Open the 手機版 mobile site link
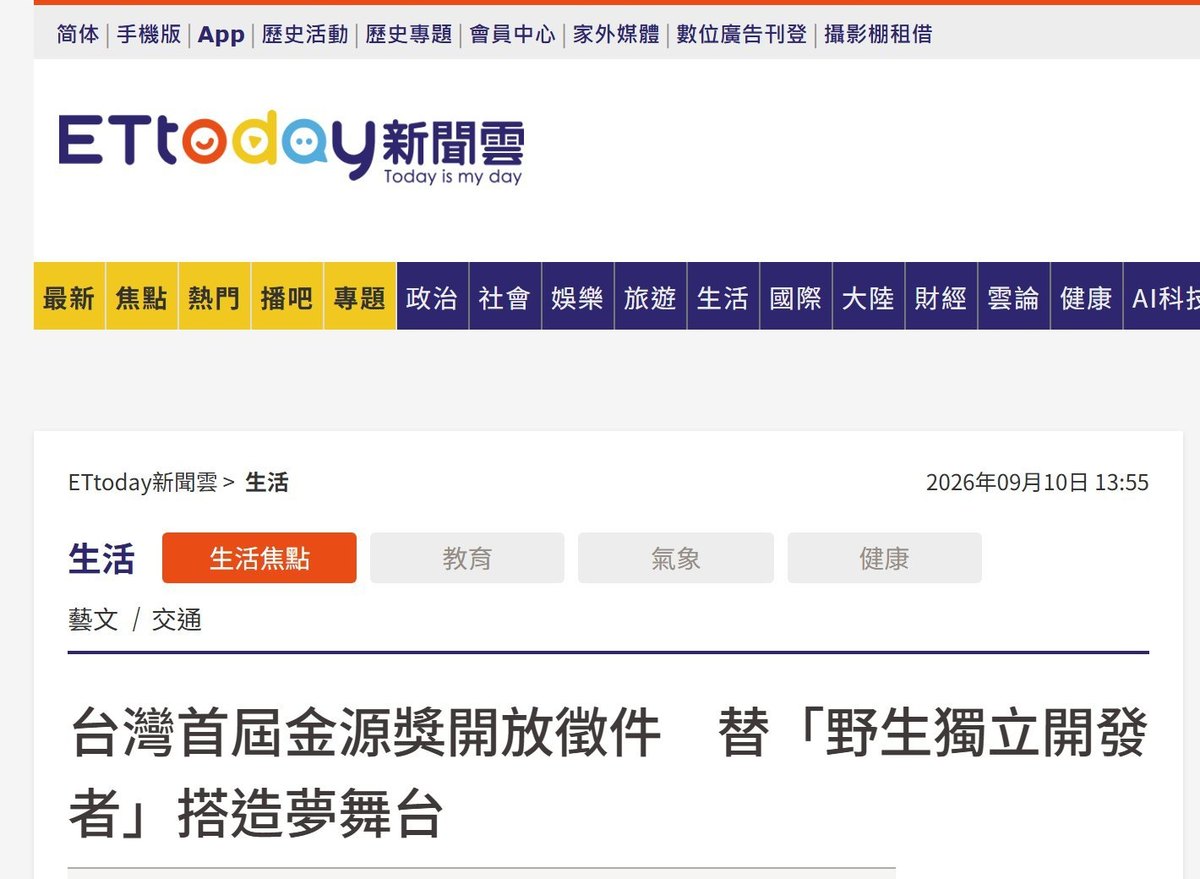The image size is (1200, 879). (149, 34)
